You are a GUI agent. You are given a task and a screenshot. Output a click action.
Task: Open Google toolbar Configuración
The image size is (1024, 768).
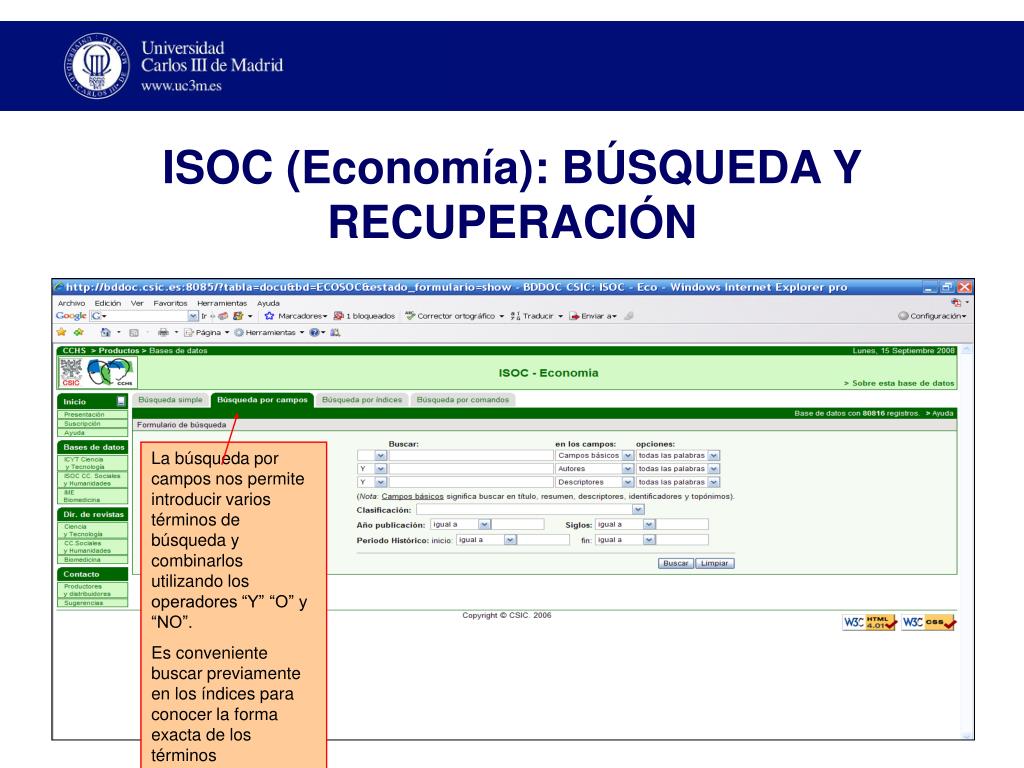pos(932,316)
